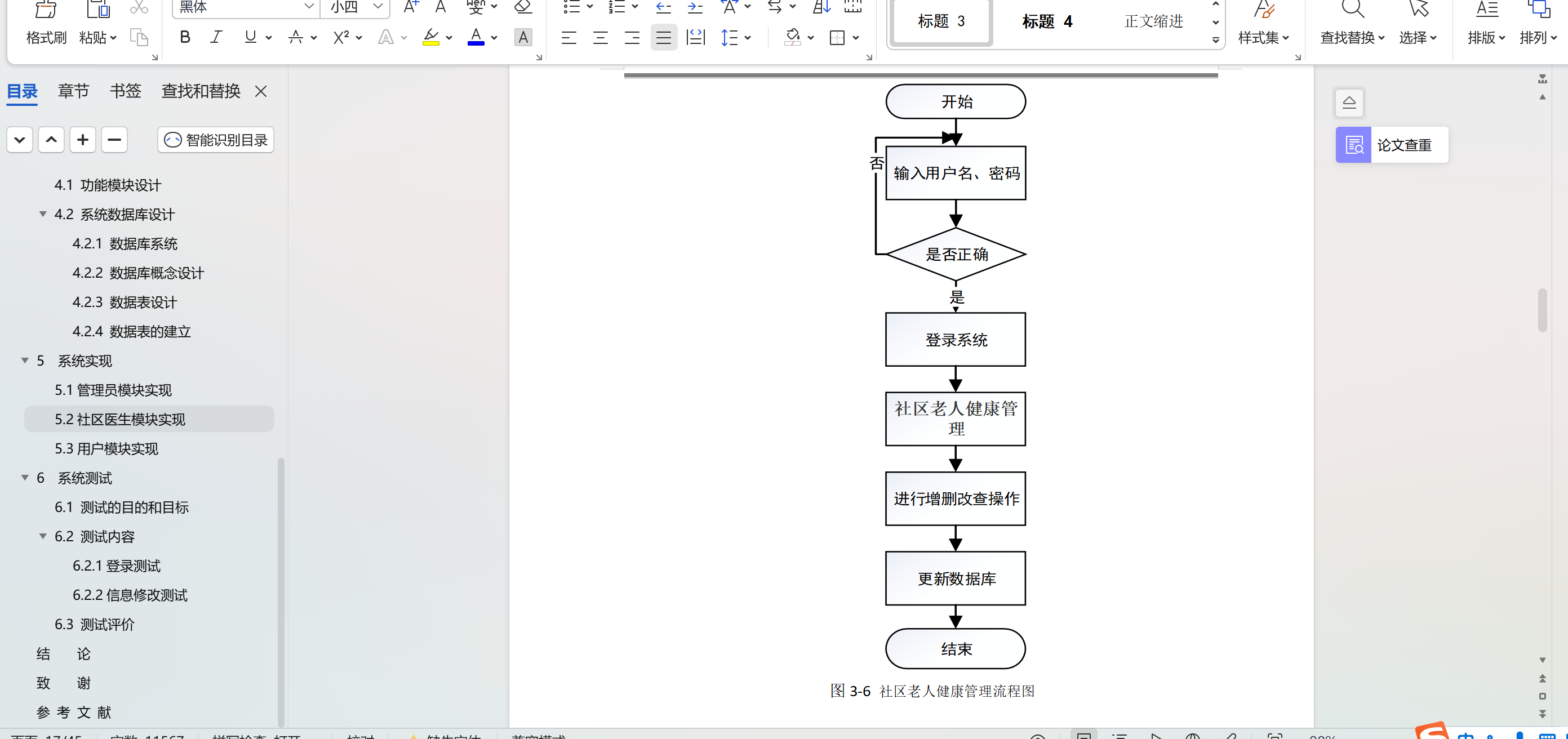Image resolution: width=1568 pixels, height=739 pixels.
Task: Apply superscript formatting
Action: click(x=341, y=38)
